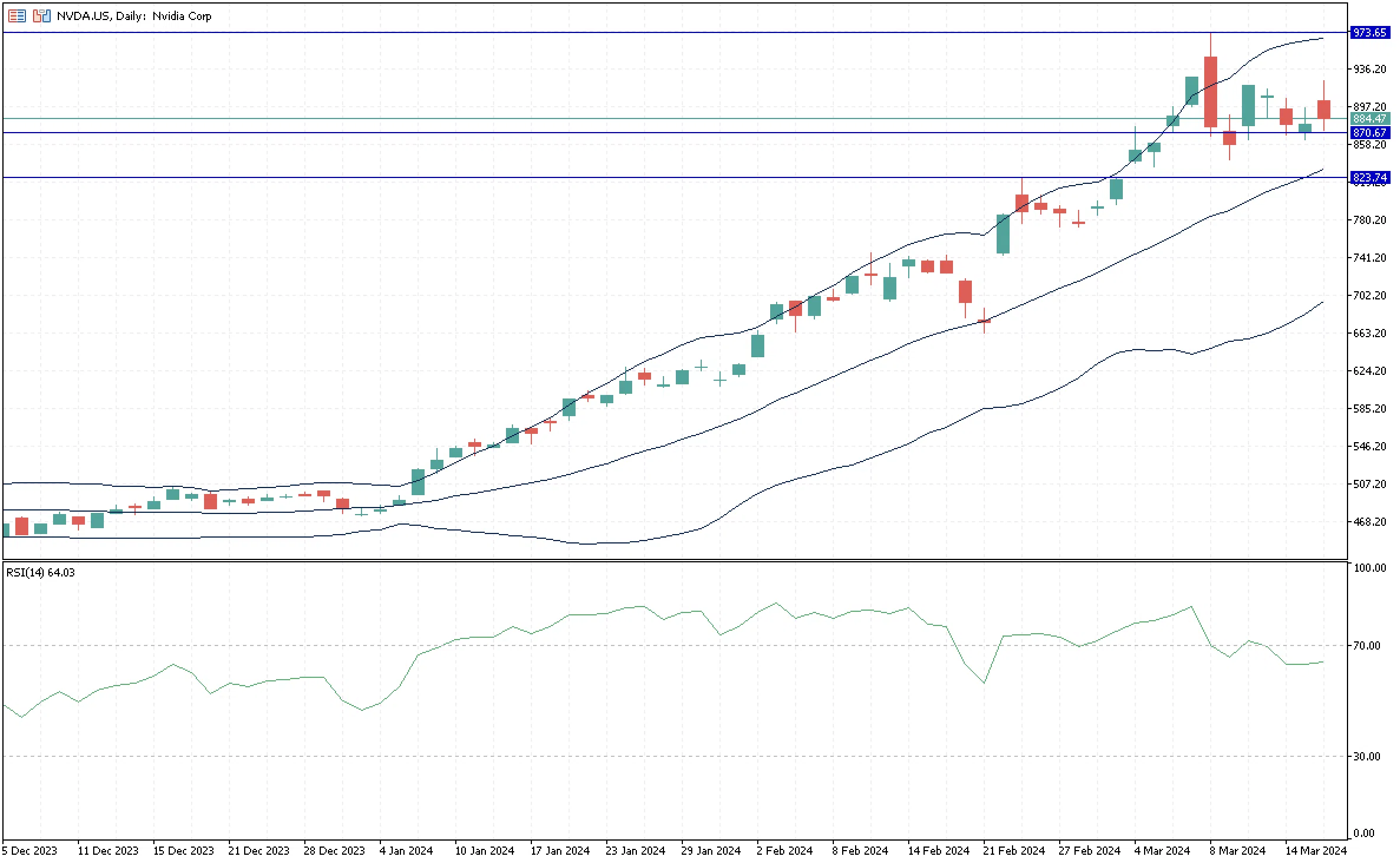Click the 23 Jan 2024 date marker

(x=635, y=851)
